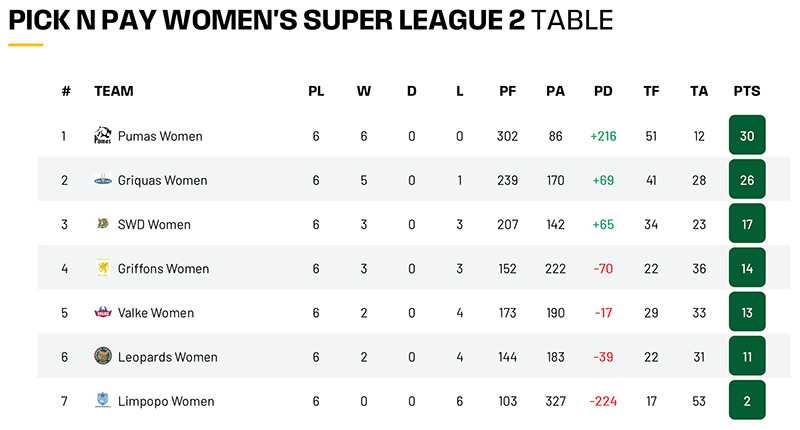The height and width of the screenshot is (430, 800).
Task: Open the Griquas Women team name
Action: [162, 181]
